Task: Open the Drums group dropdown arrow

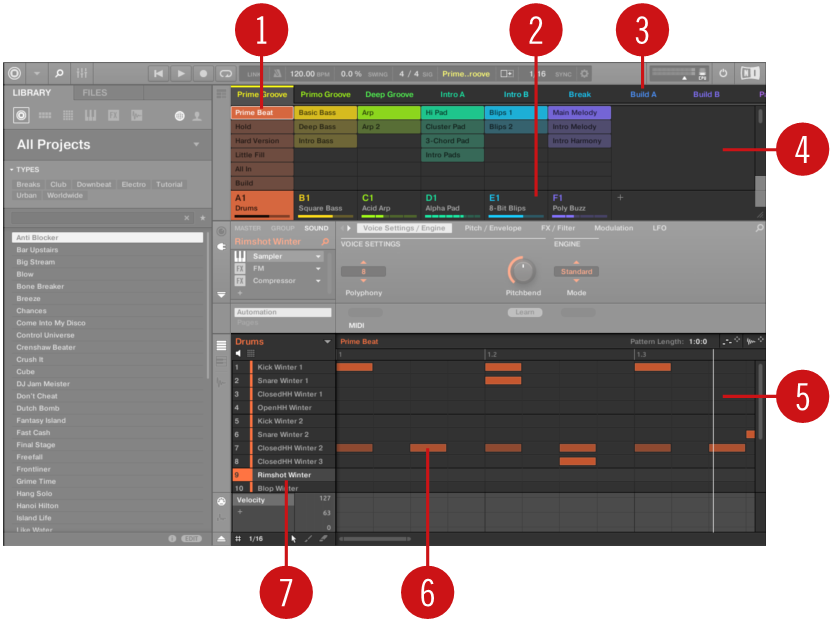Action: click(x=326, y=342)
